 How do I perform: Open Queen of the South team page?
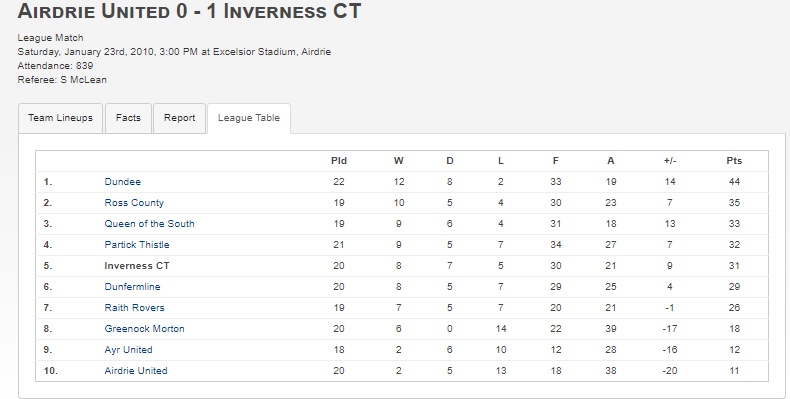pos(149,224)
